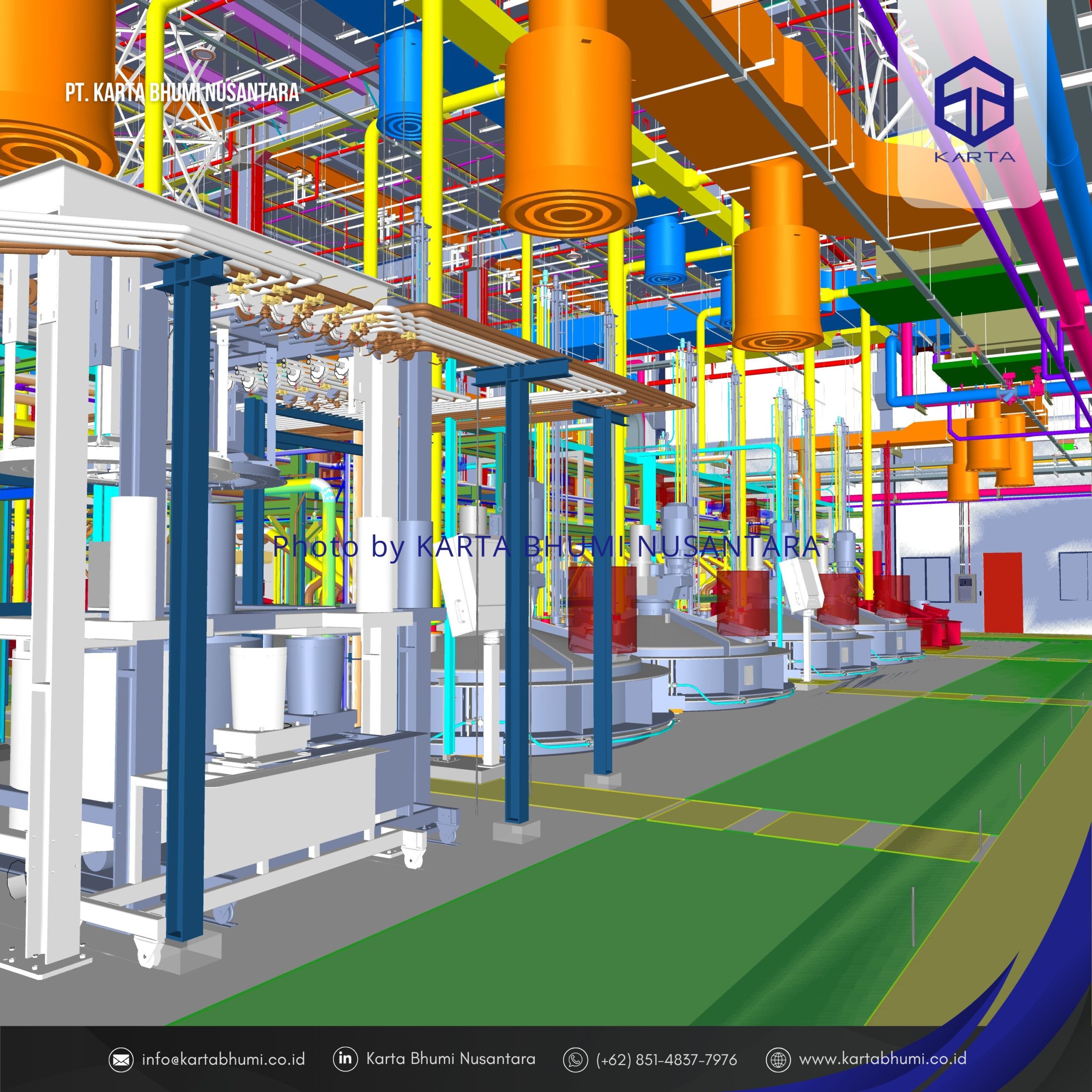Open www.kartabhumi.co.id website link

pos(882,1058)
